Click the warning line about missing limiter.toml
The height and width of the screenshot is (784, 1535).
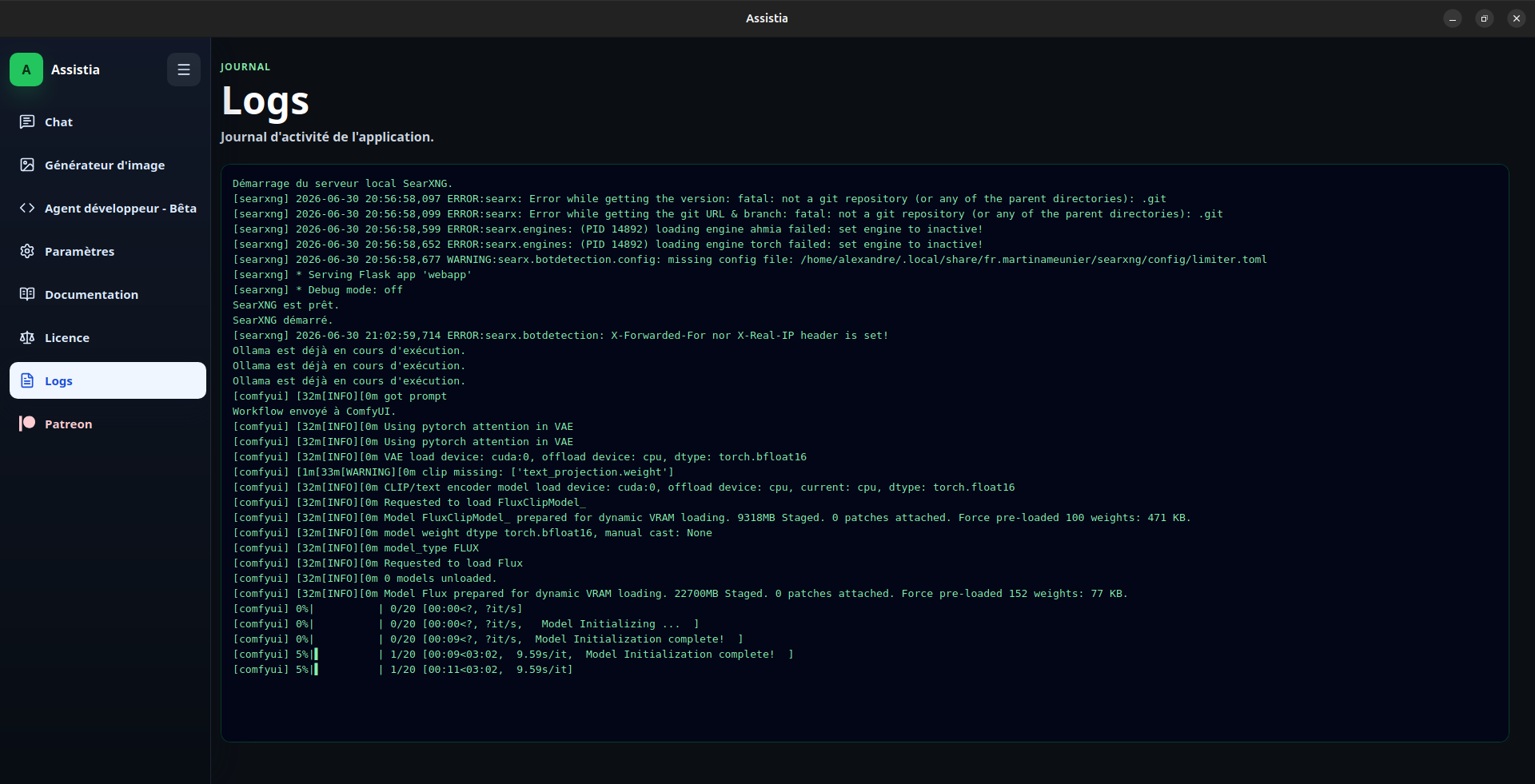(750, 260)
